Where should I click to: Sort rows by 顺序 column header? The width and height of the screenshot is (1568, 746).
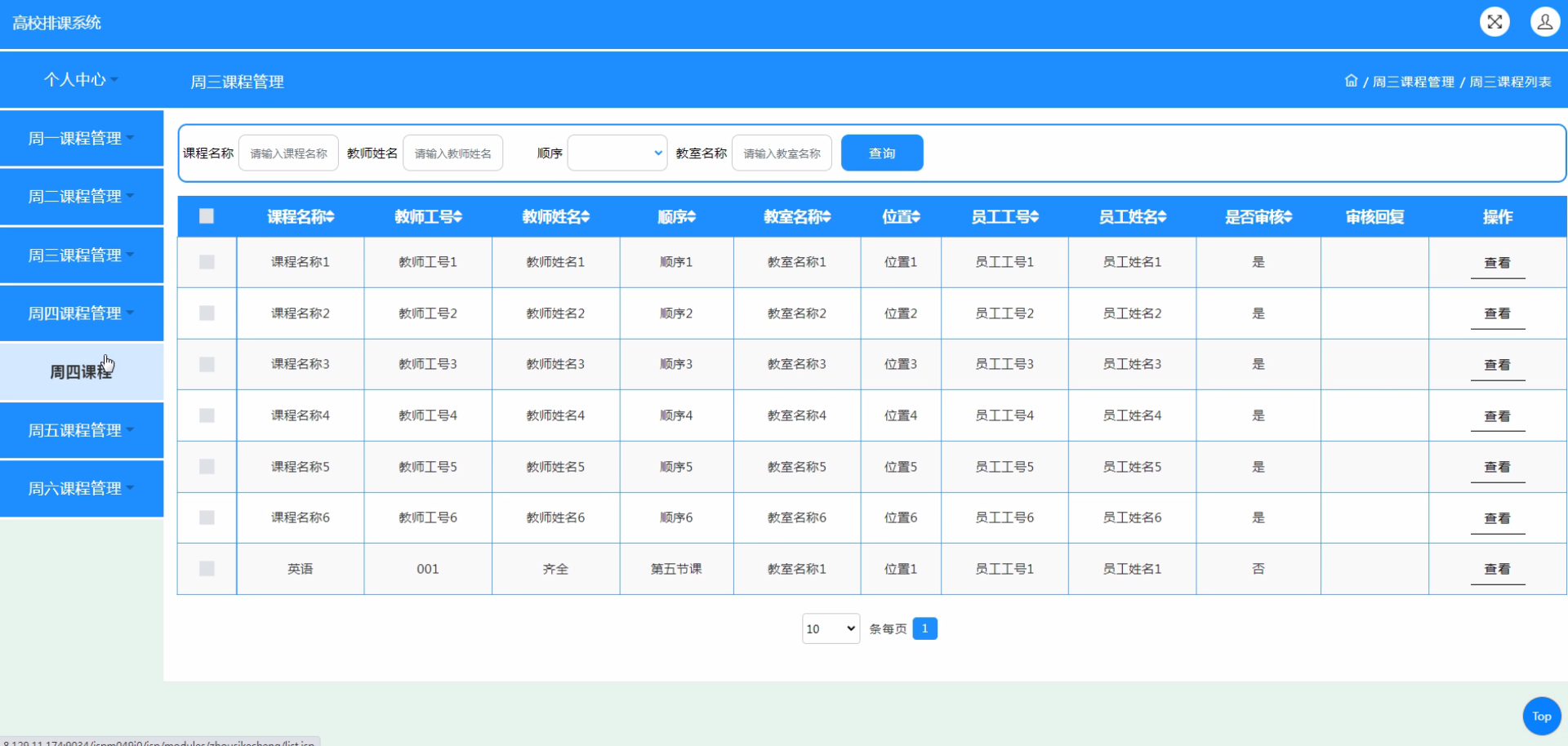pyautogui.click(x=675, y=216)
